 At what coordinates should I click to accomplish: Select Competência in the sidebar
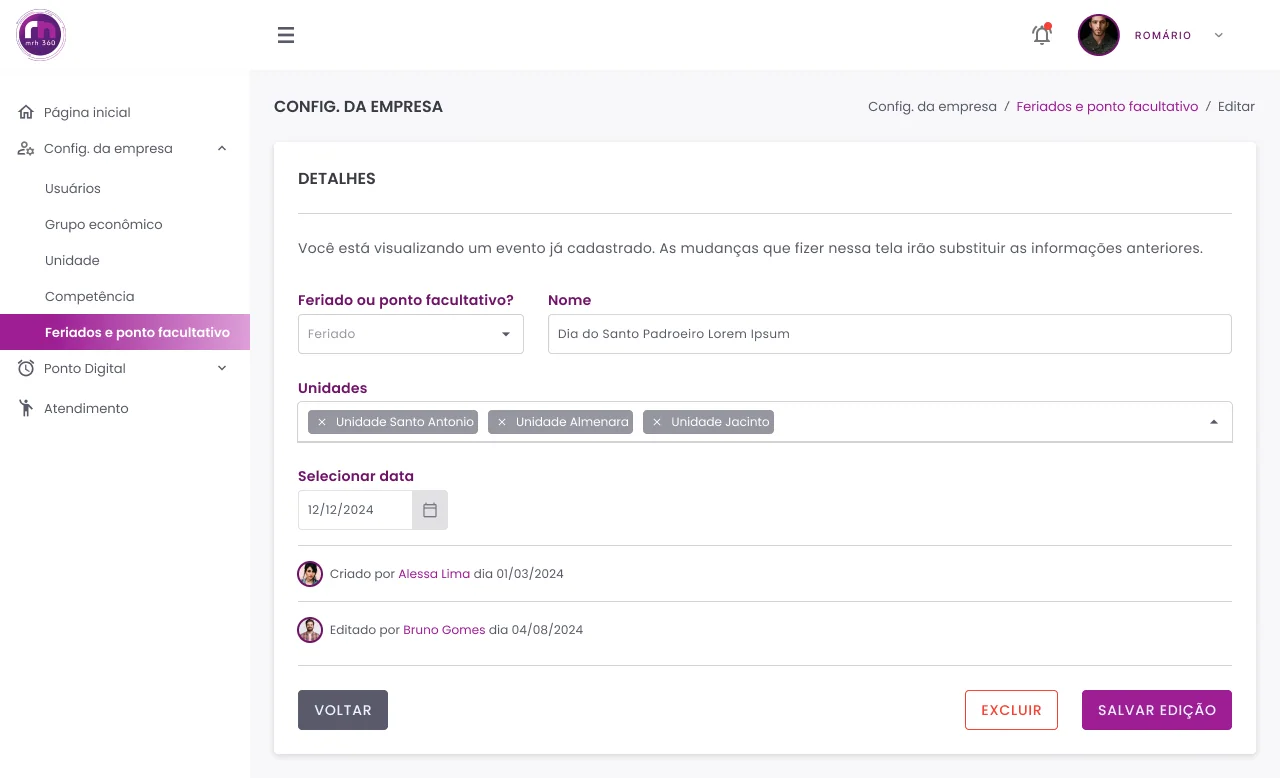pos(89,296)
